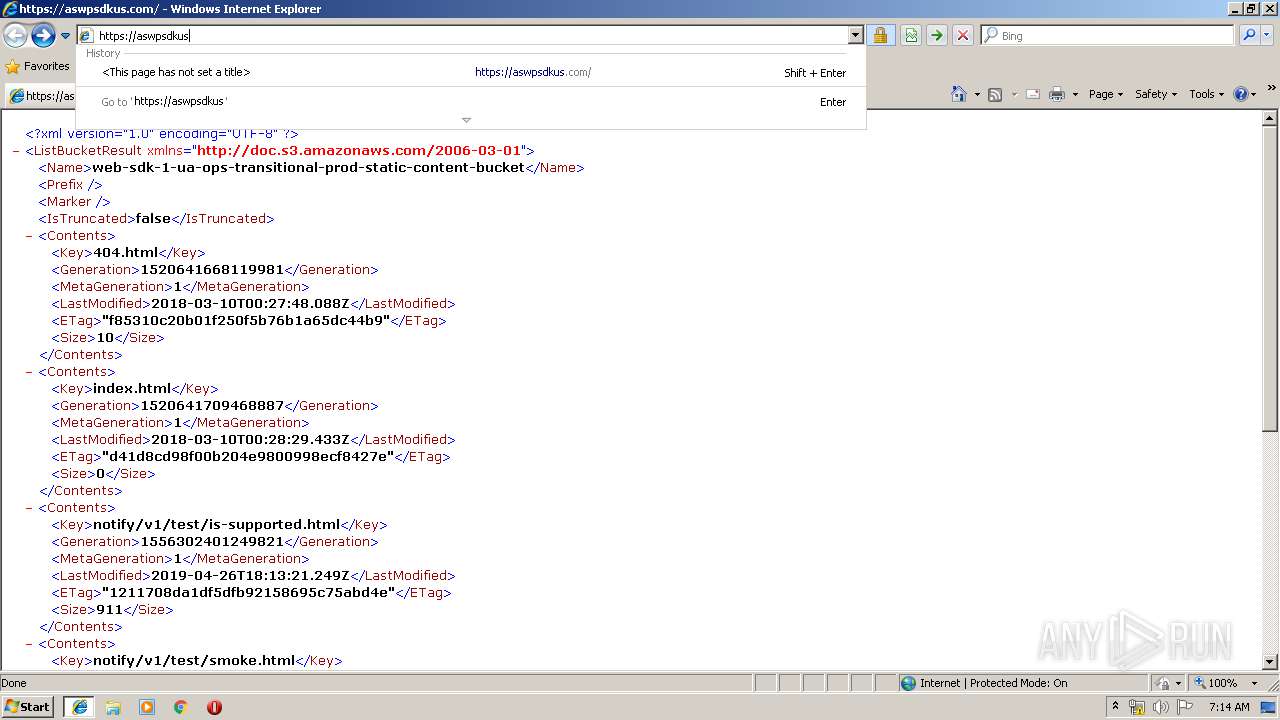Choose Go to 'https://aswpsdkus' suggestion
The width and height of the screenshot is (1280, 720).
click(x=471, y=102)
